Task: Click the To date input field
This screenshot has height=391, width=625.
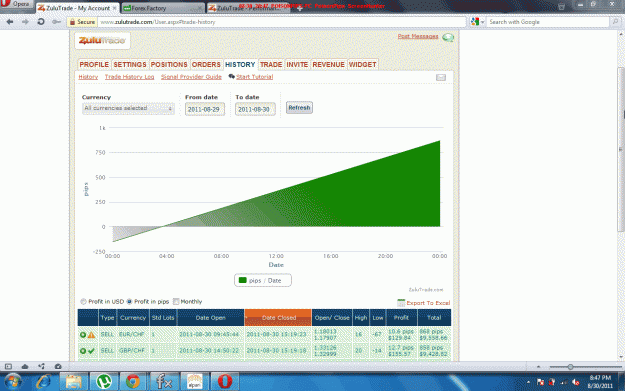Action: click(255, 109)
